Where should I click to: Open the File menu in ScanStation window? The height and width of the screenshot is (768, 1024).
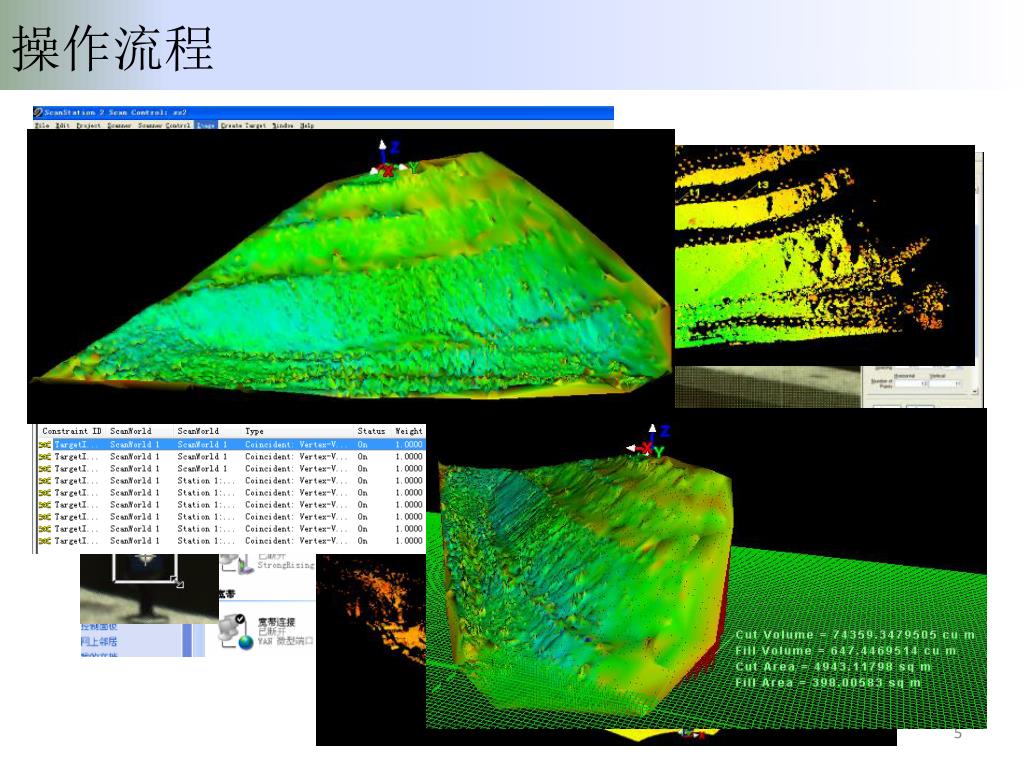coord(42,125)
